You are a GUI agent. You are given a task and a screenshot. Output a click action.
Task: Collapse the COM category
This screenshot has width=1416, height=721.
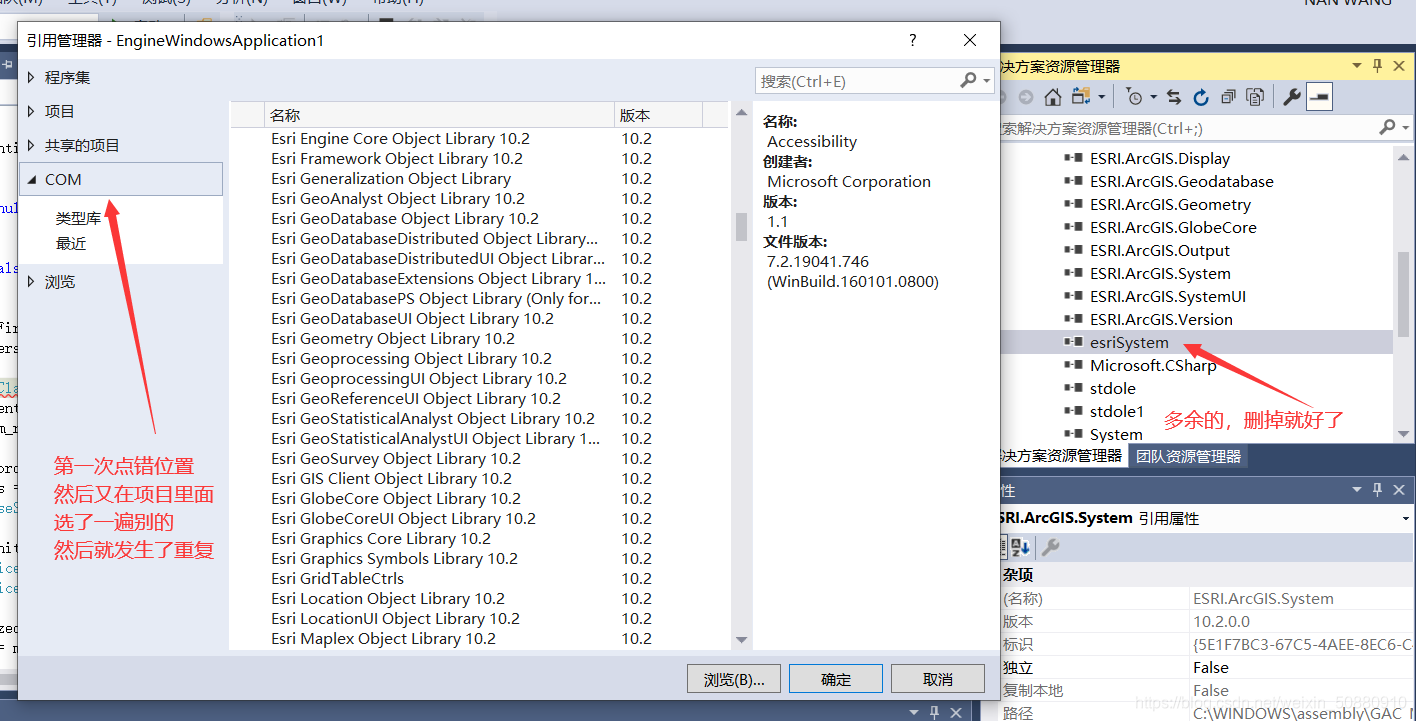coord(32,180)
